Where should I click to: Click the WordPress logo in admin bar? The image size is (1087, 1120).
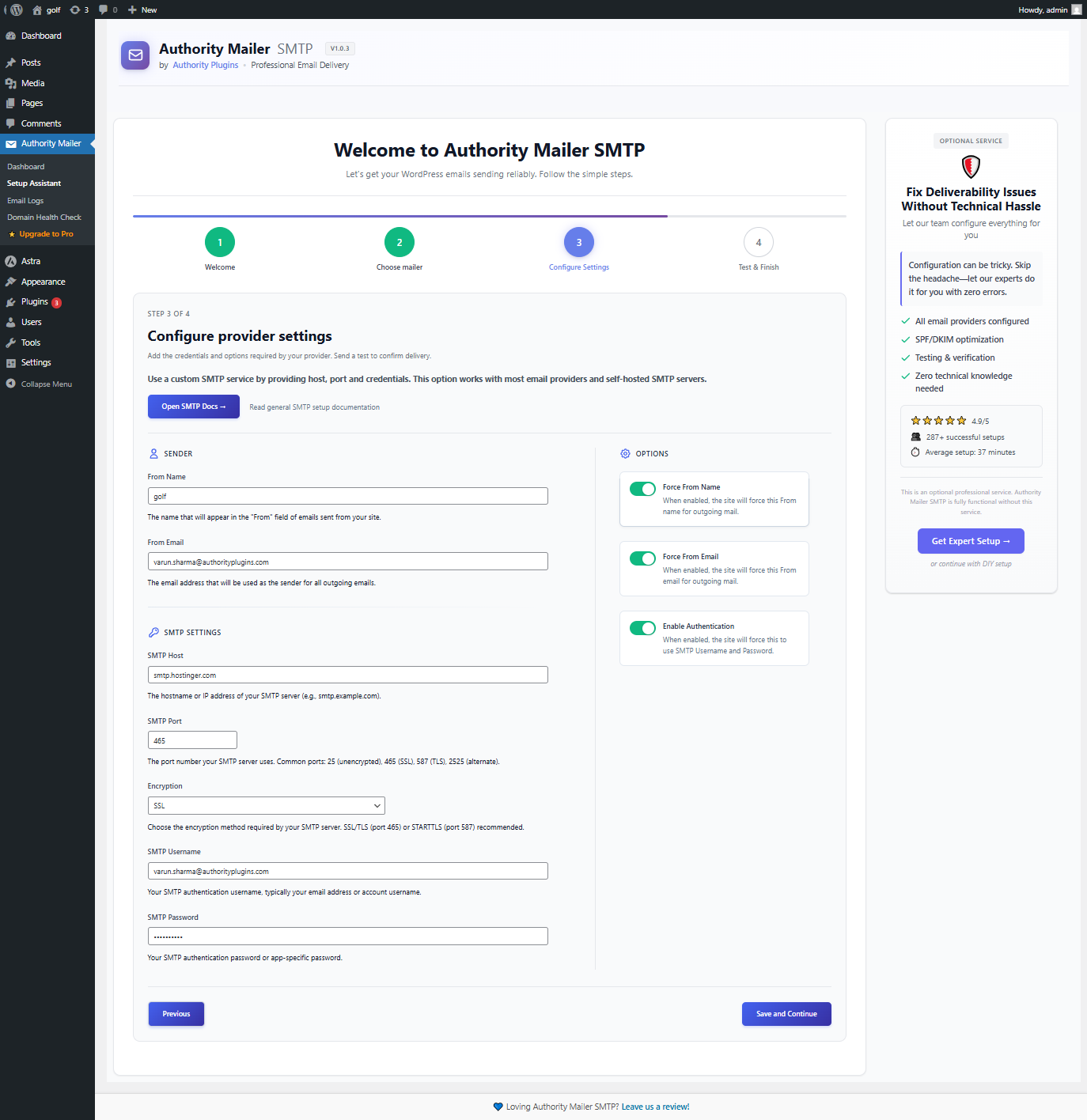[x=17, y=9]
